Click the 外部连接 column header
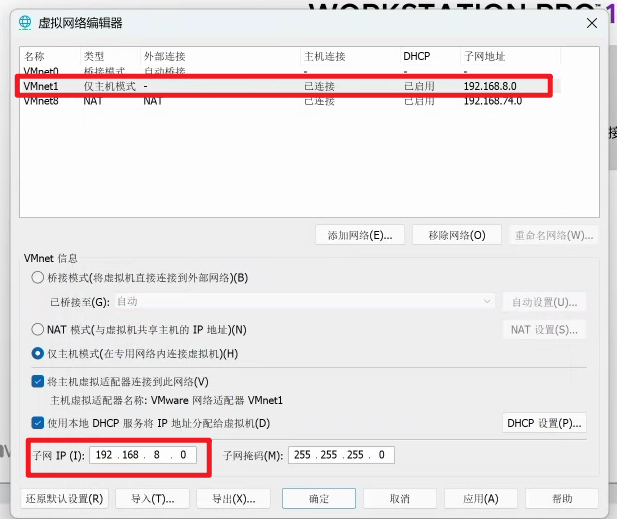617x519 pixels. click(x=220, y=56)
